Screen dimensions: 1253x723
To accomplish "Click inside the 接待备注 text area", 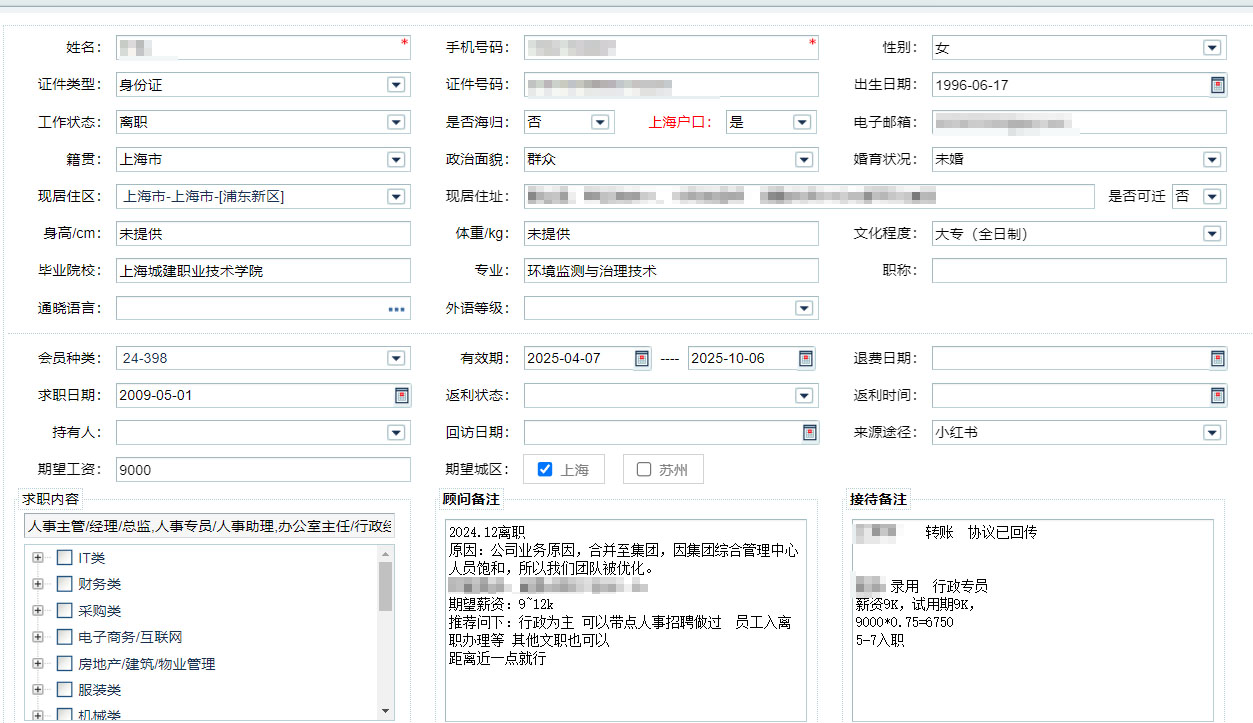I will [x=1033, y=620].
